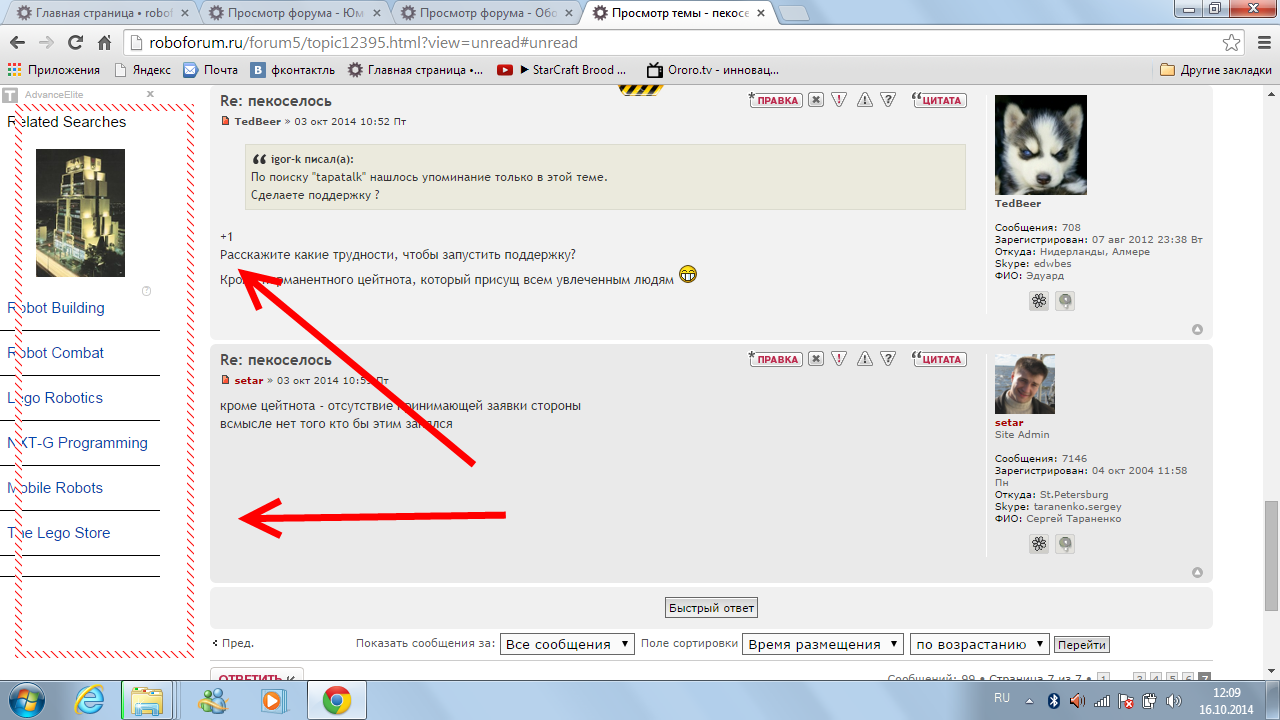Screen dimensions: 1280x720
Task: Jump to top from TedBeer's post arrow
Action: (x=1197, y=330)
